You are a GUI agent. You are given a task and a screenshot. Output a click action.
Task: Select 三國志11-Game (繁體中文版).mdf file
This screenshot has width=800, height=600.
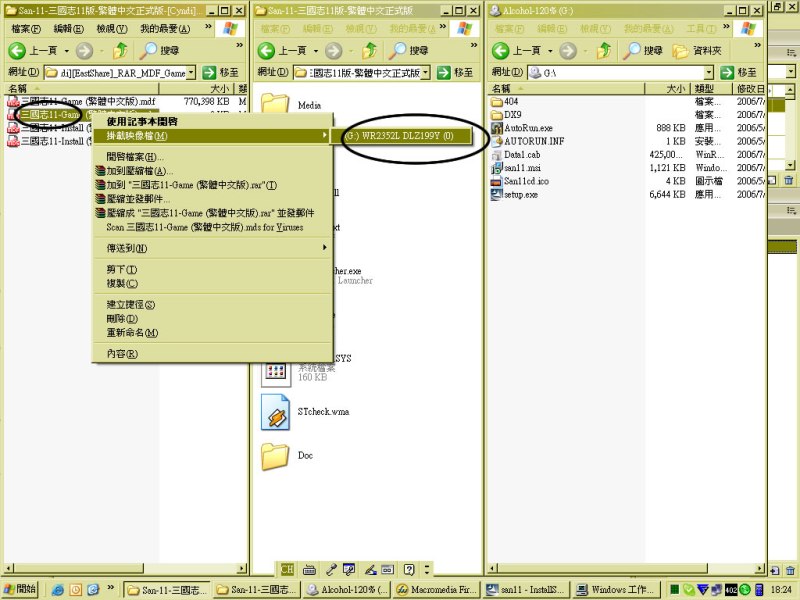(82, 102)
